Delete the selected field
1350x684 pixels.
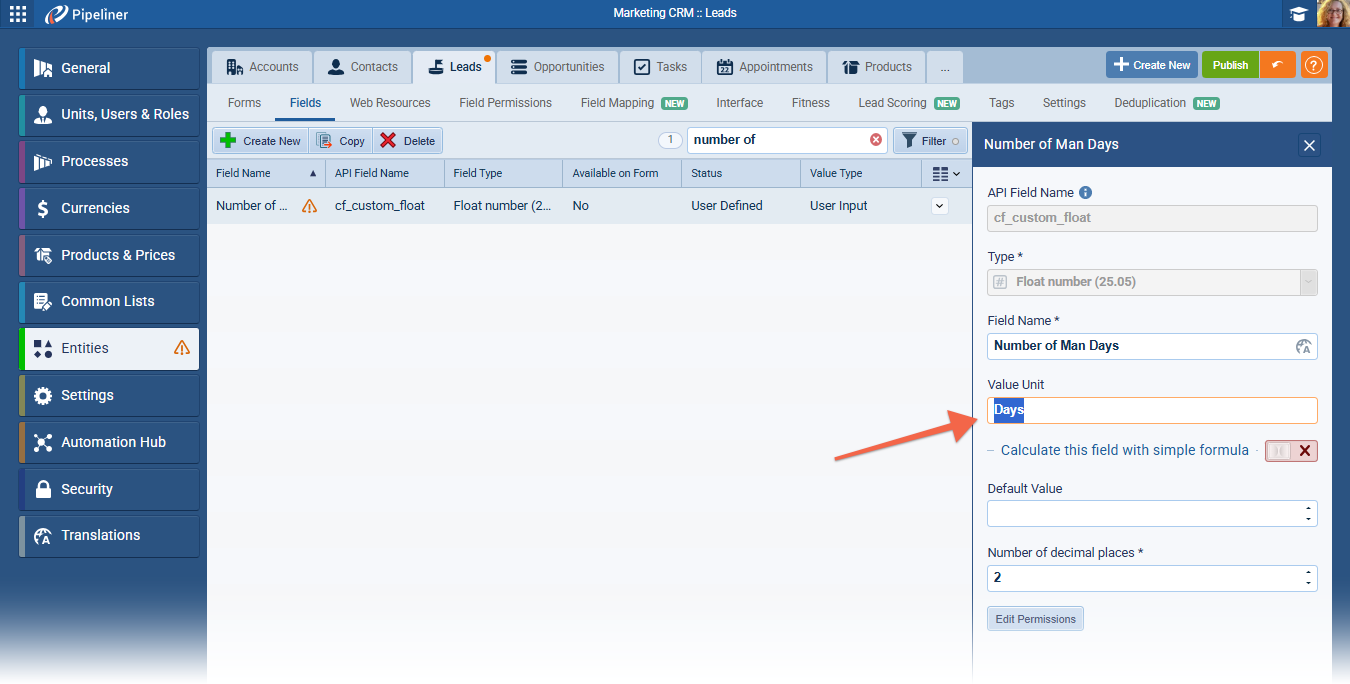[x=408, y=141]
